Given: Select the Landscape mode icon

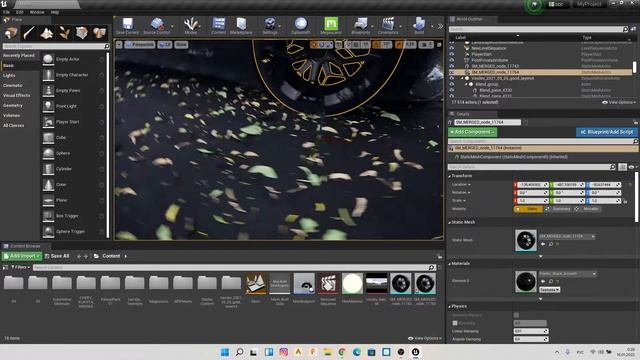Looking at the screenshot, I should (x=47, y=33).
